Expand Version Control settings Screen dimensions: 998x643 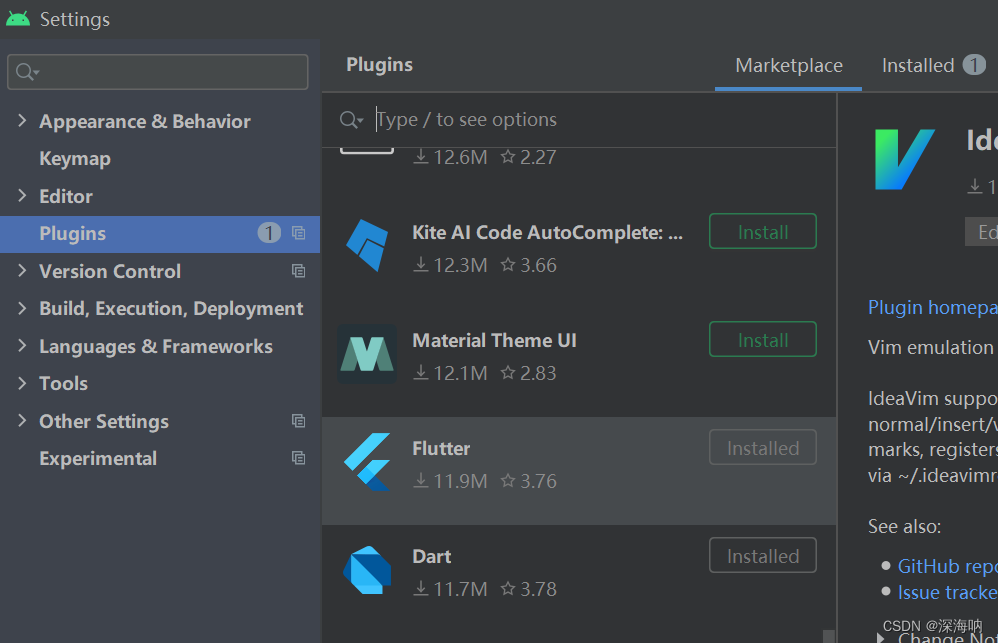(22, 271)
